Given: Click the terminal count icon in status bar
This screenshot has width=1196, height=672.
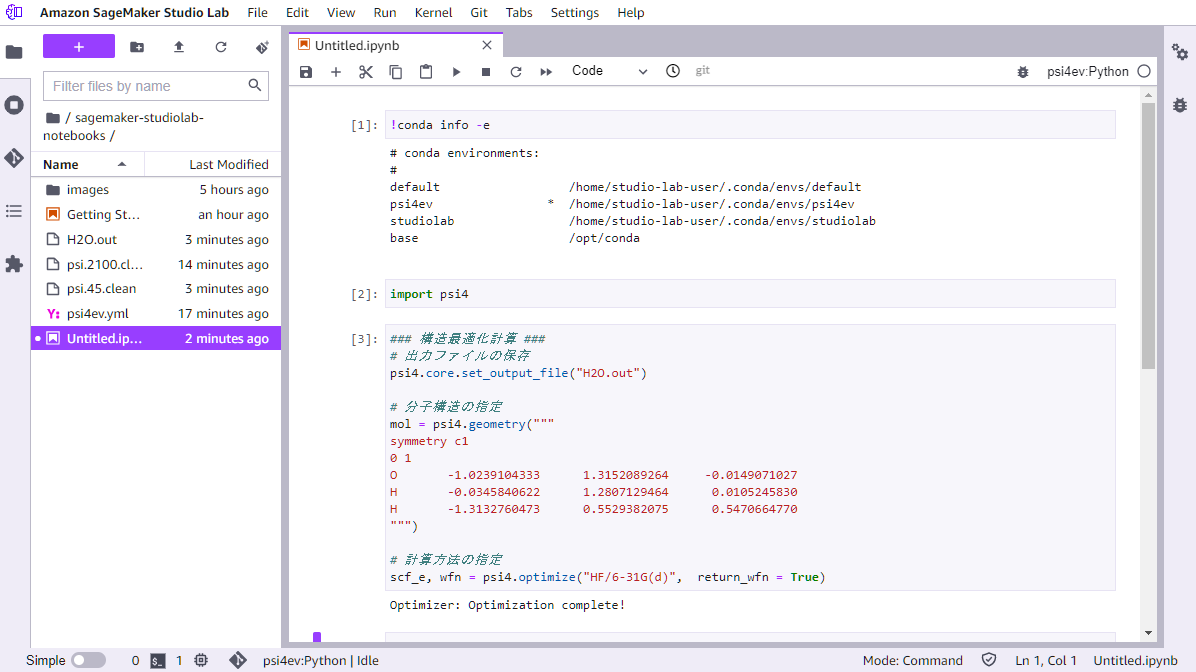Looking at the screenshot, I should (158, 661).
